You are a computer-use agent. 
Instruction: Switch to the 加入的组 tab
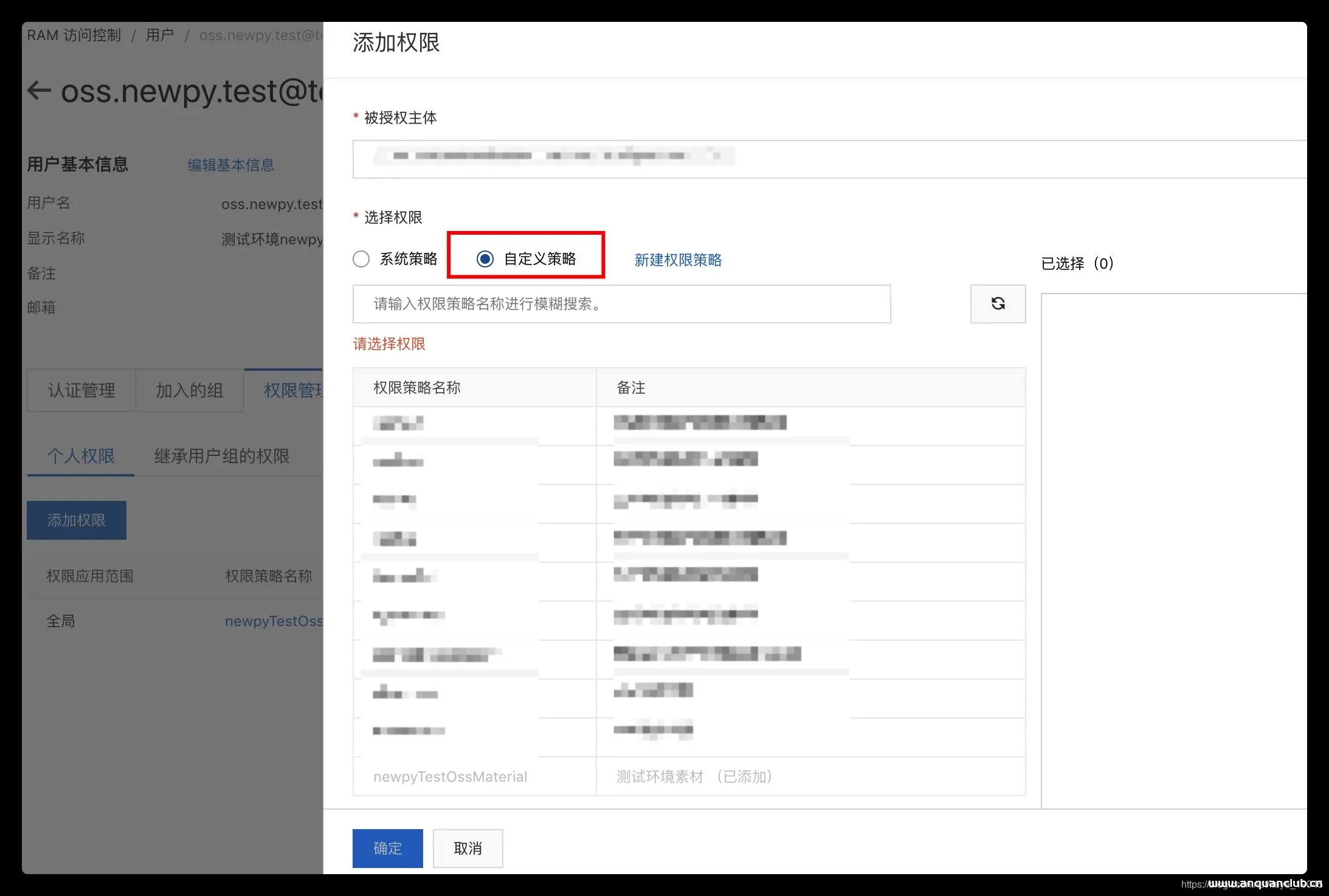(189, 390)
